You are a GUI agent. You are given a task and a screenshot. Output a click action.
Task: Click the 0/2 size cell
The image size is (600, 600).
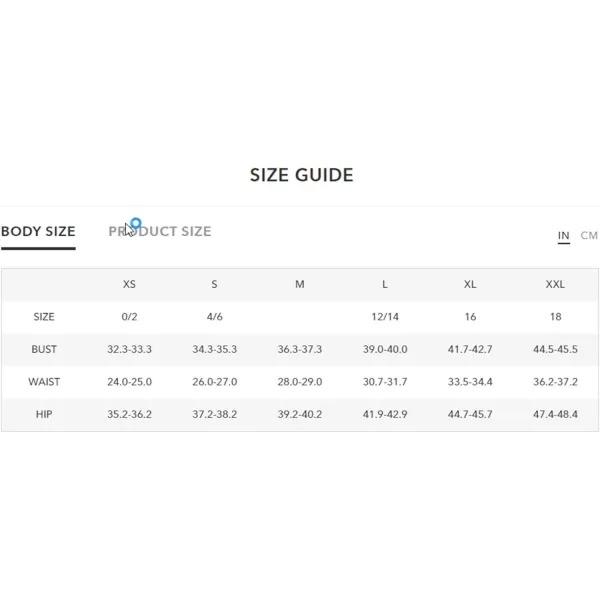coord(129,316)
